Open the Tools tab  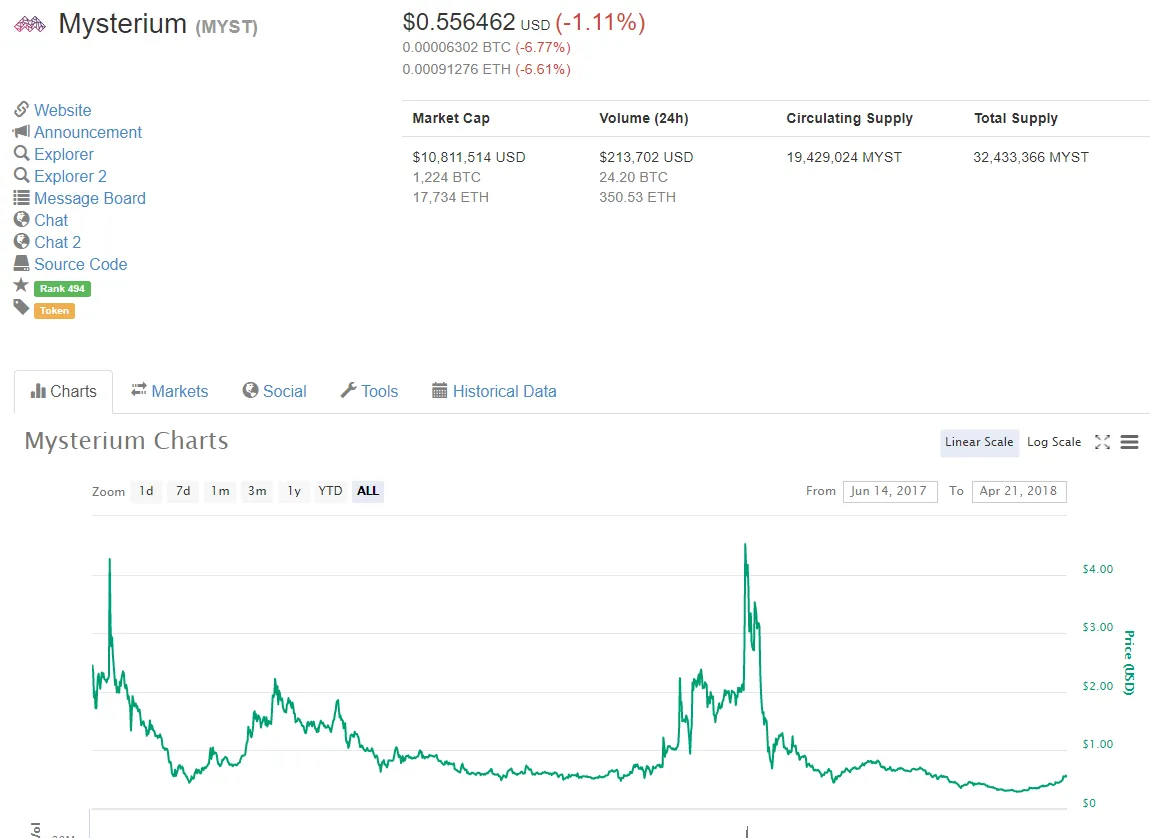[x=369, y=392]
